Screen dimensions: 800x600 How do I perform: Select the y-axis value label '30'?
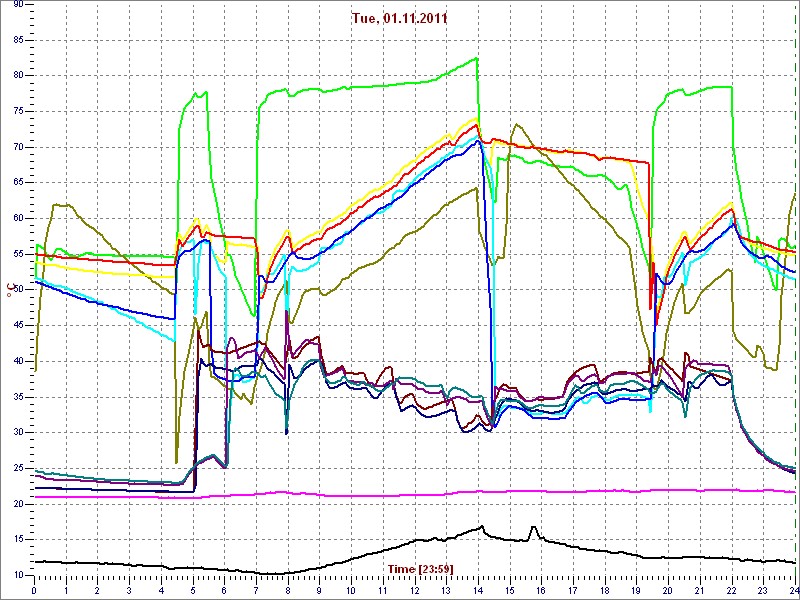tap(19, 433)
